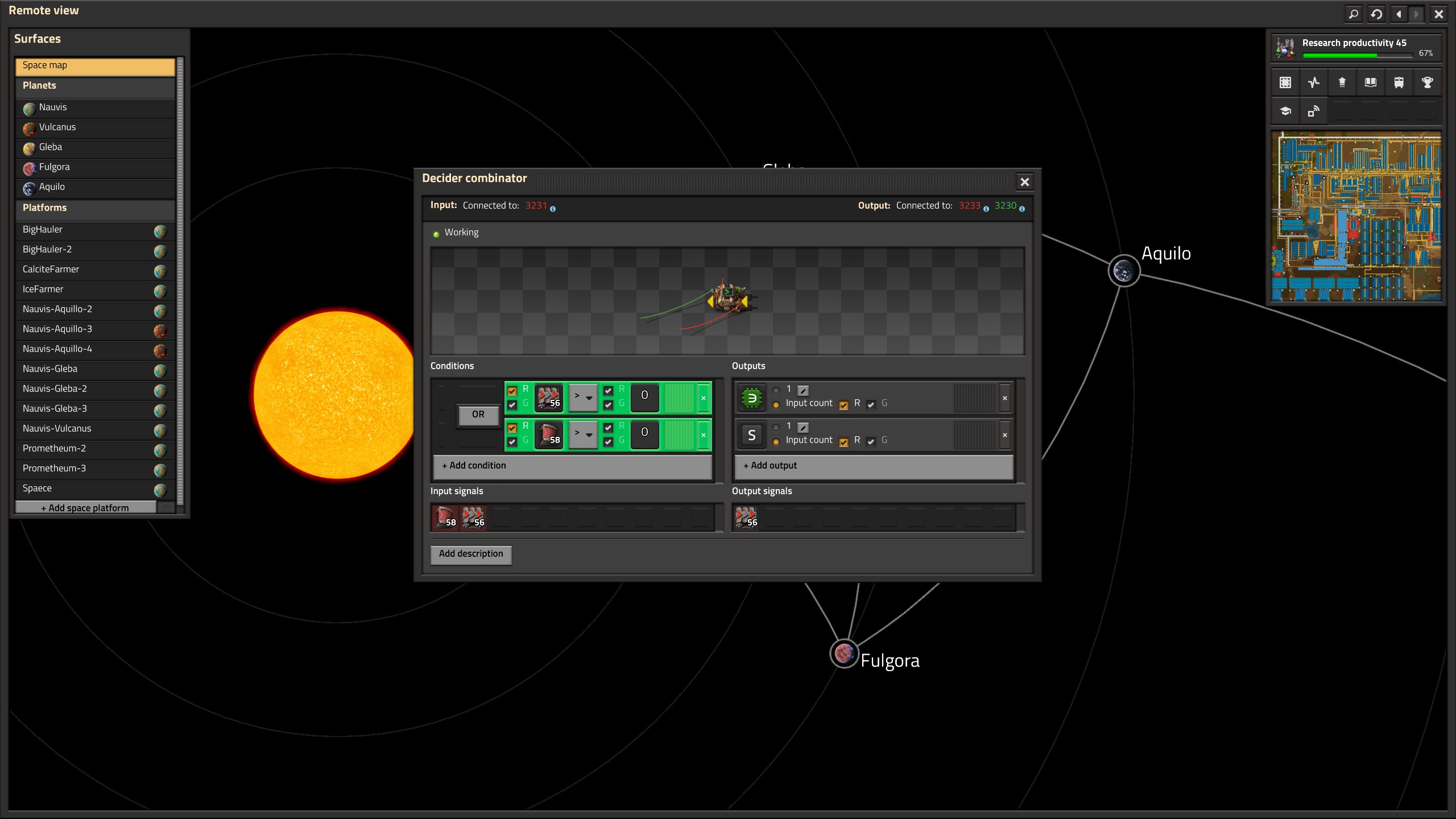Click first condition's constant value field
The image size is (1456, 819).
coord(644,397)
